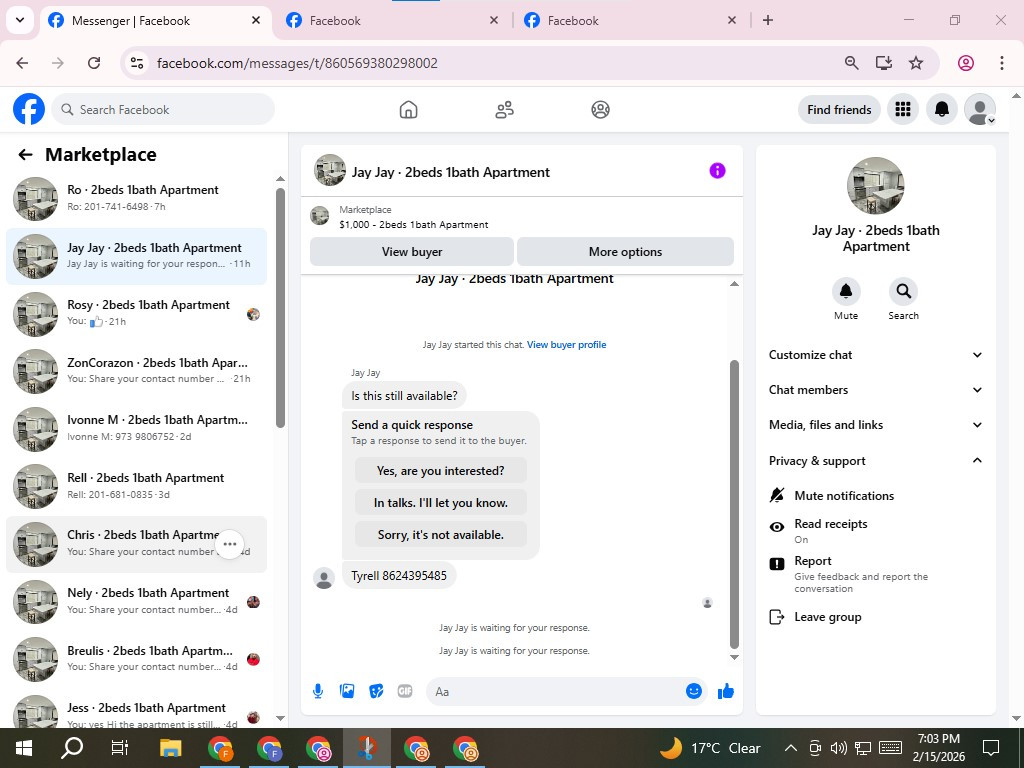This screenshot has width=1024, height=768.
Task: Switch to the third Facebook tab
Action: point(631,21)
